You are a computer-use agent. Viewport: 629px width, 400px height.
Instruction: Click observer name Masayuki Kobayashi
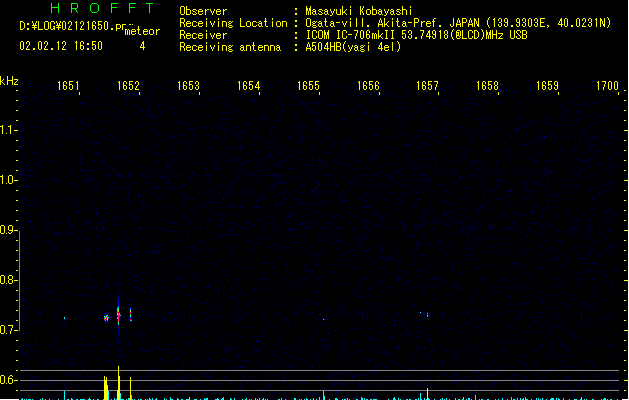click(x=359, y=11)
